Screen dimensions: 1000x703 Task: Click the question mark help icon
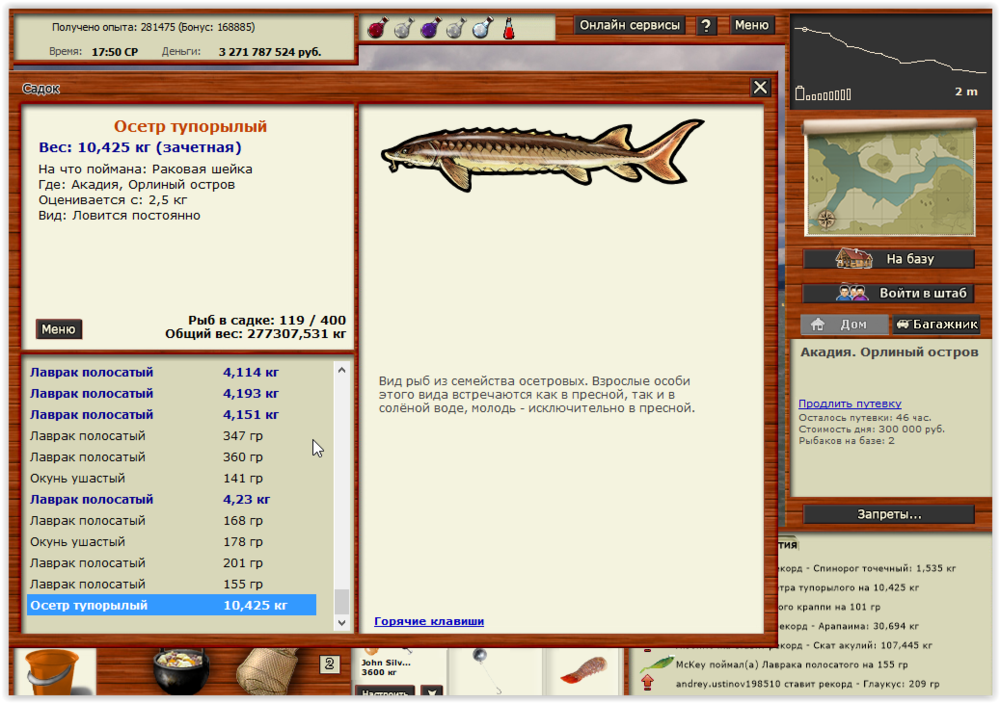tap(706, 25)
